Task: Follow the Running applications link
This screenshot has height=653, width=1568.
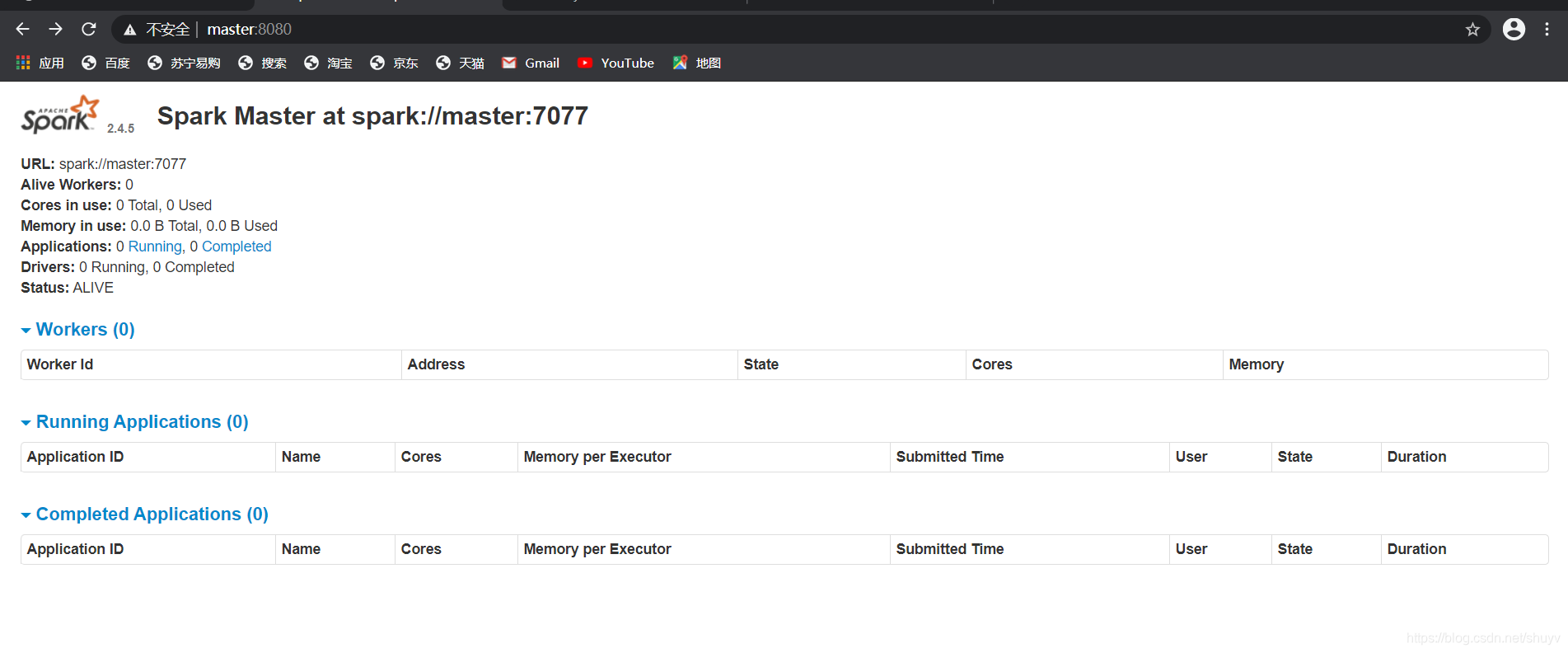Action: pos(155,247)
